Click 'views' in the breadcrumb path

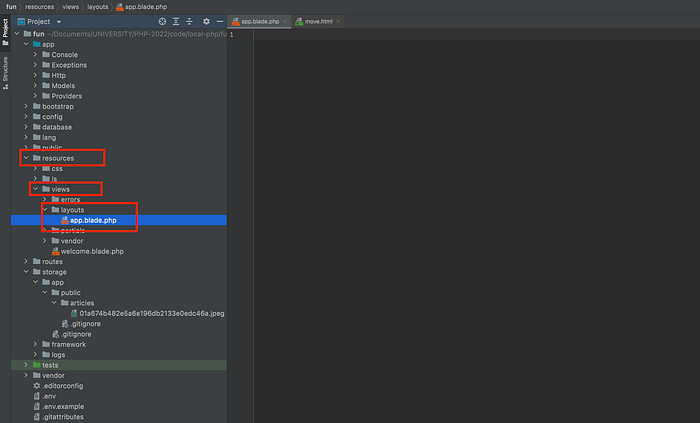click(x=71, y=7)
